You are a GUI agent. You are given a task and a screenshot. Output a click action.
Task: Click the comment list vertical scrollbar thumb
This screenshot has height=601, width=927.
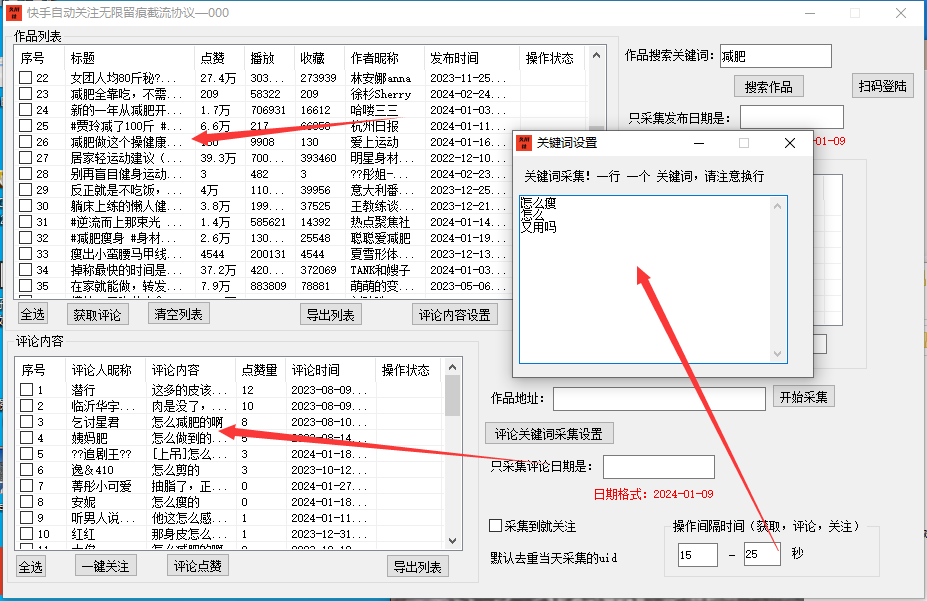pos(452,396)
